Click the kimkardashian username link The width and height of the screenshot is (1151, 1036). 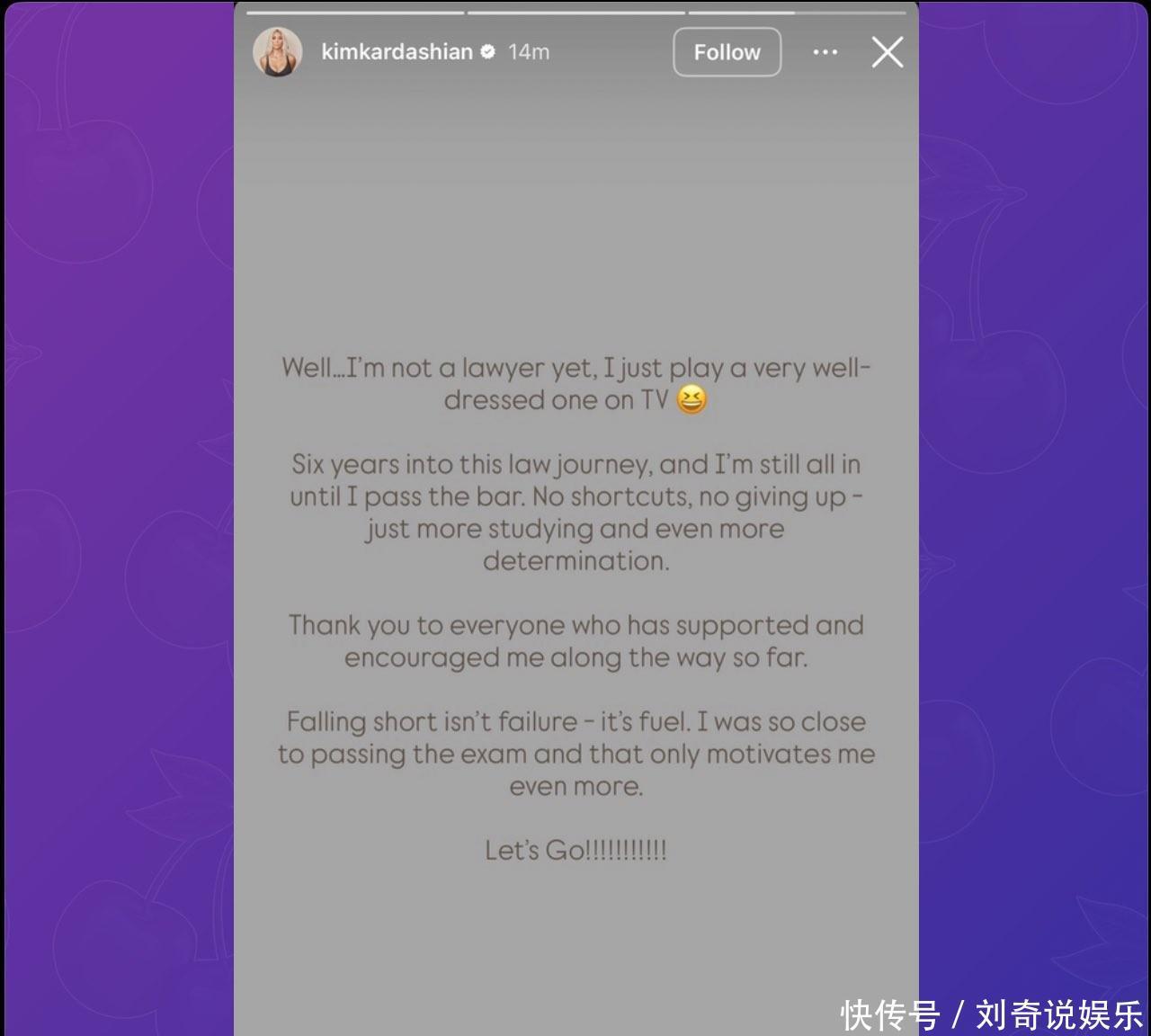397,52
